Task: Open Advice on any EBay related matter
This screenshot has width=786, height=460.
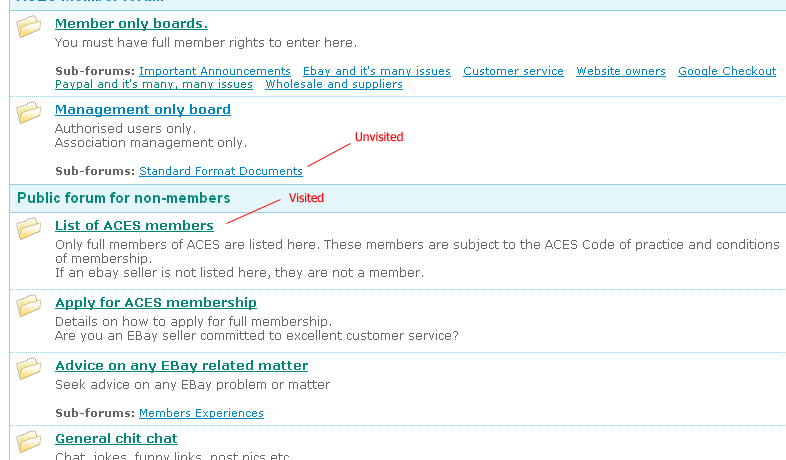Action: coord(181,366)
